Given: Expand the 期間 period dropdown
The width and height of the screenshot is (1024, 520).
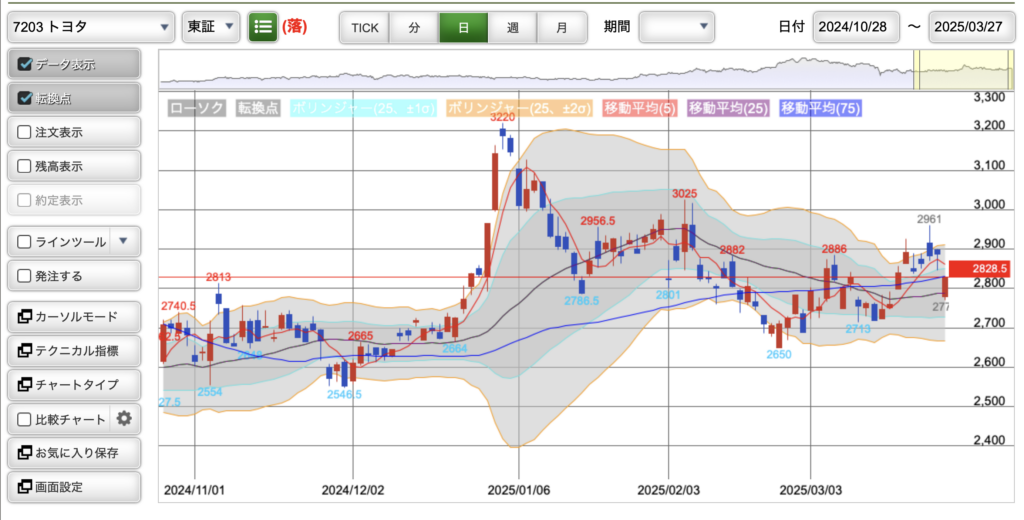Looking at the screenshot, I should (677, 27).
